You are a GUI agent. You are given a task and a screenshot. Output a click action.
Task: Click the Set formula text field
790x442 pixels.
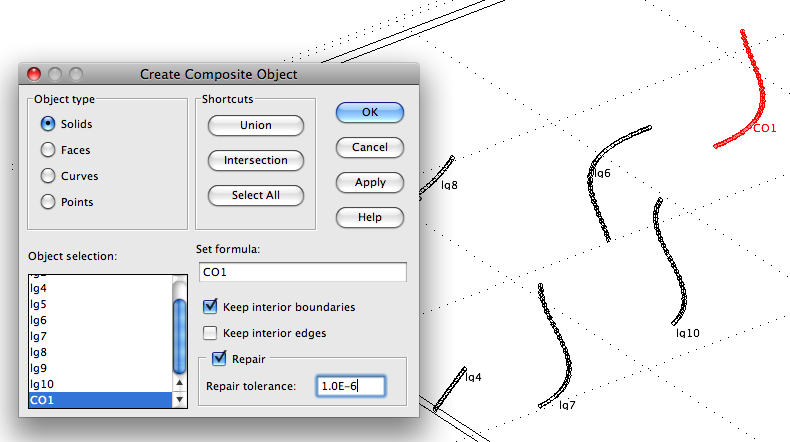click(302, 272)
